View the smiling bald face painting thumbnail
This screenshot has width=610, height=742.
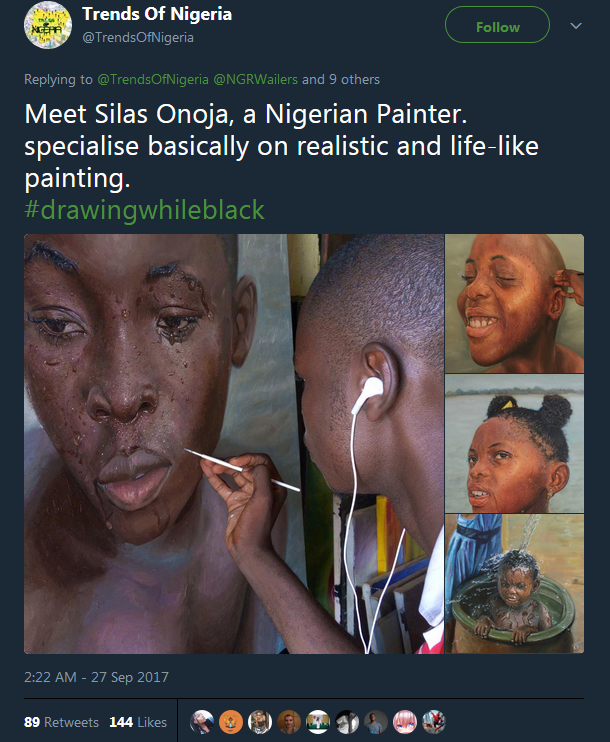(x=514, y=303)
